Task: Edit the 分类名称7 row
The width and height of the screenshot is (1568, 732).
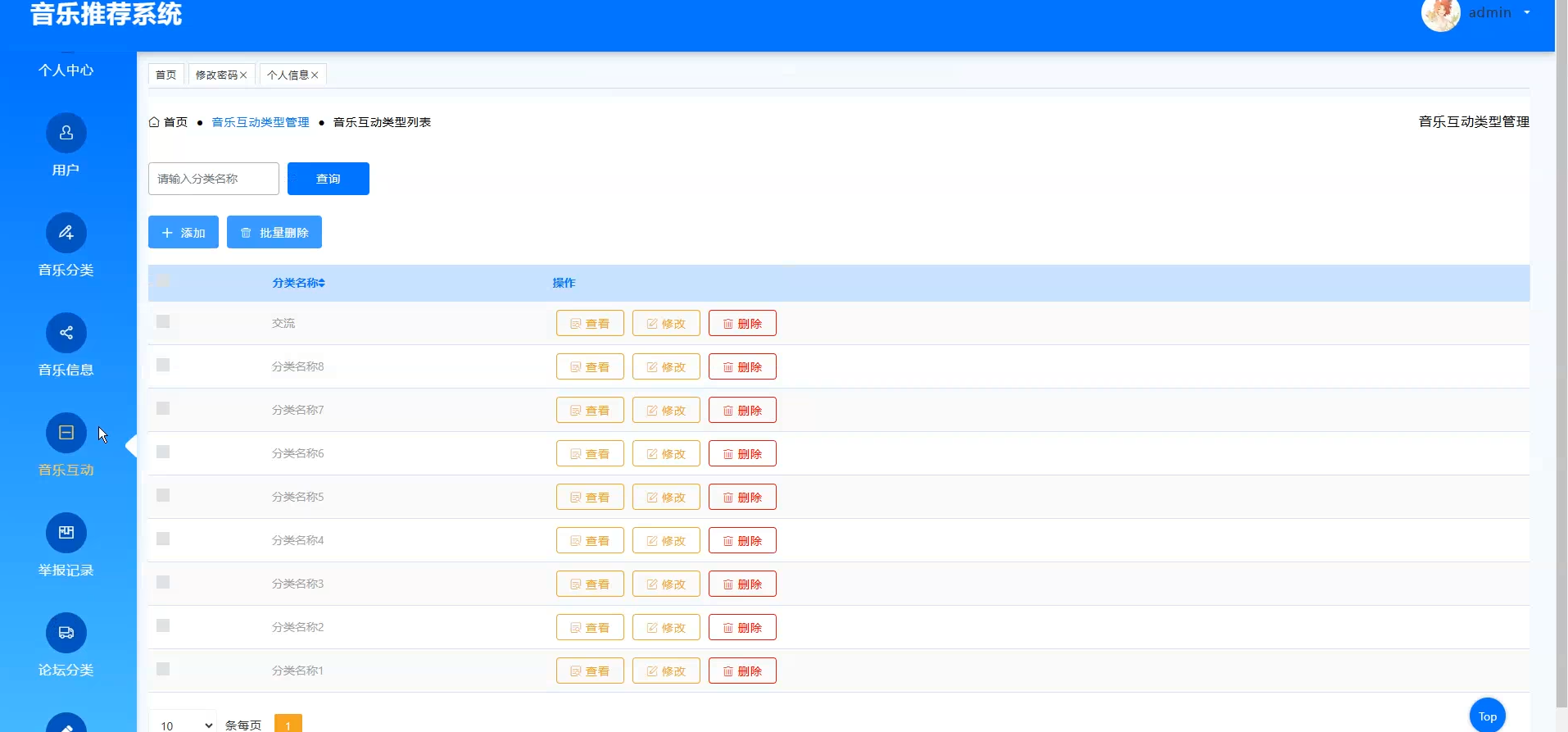Action: tap(666, 410)
